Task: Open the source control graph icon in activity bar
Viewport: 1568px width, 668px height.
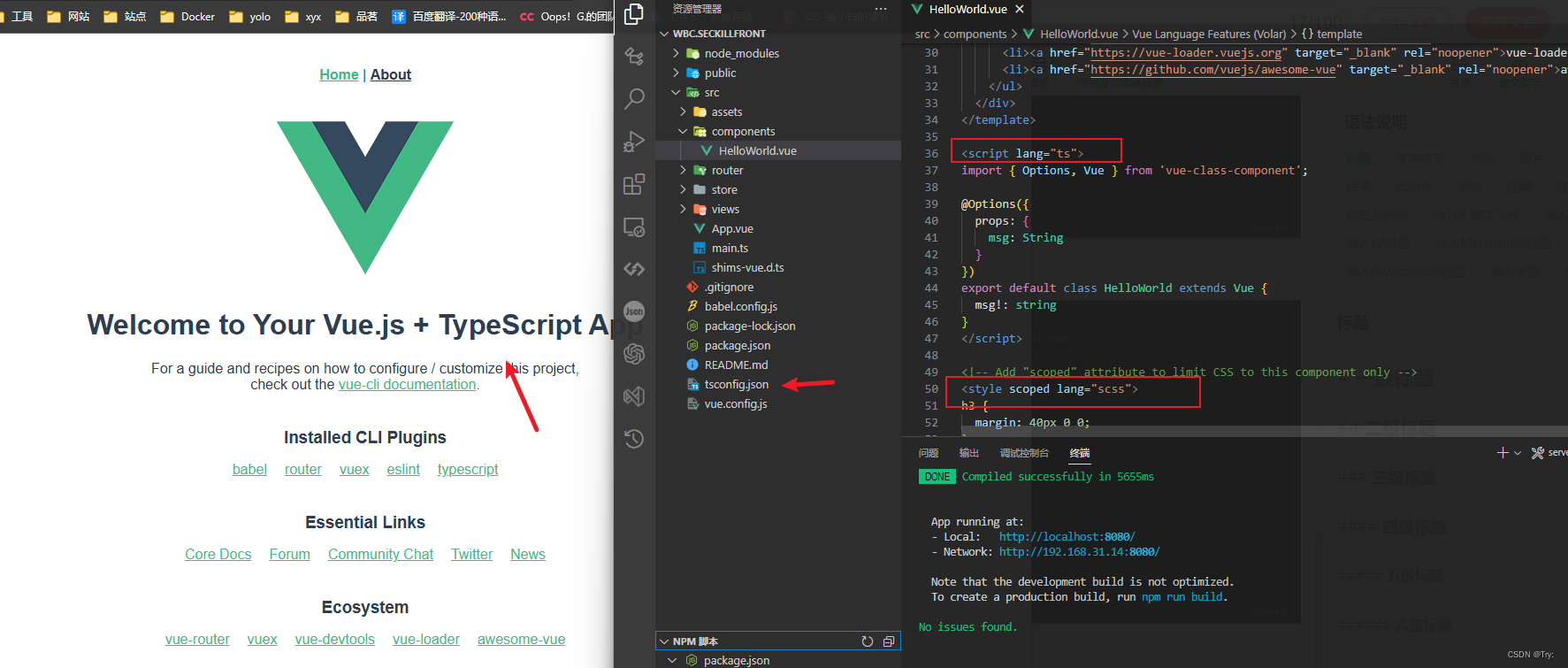Action: click(x=634, y=57)
